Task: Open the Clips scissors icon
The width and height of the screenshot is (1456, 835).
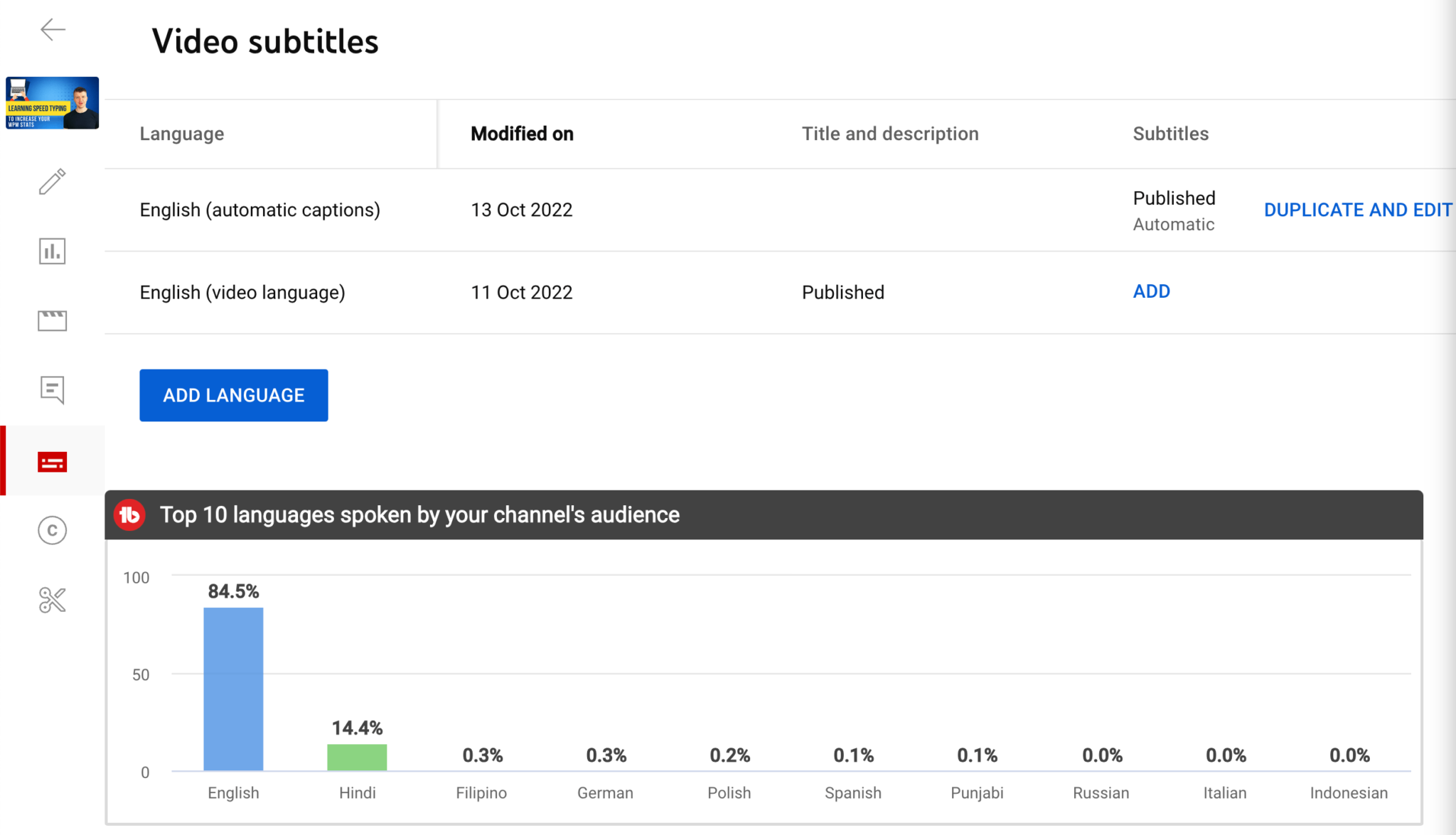Action: pos(53,600)
